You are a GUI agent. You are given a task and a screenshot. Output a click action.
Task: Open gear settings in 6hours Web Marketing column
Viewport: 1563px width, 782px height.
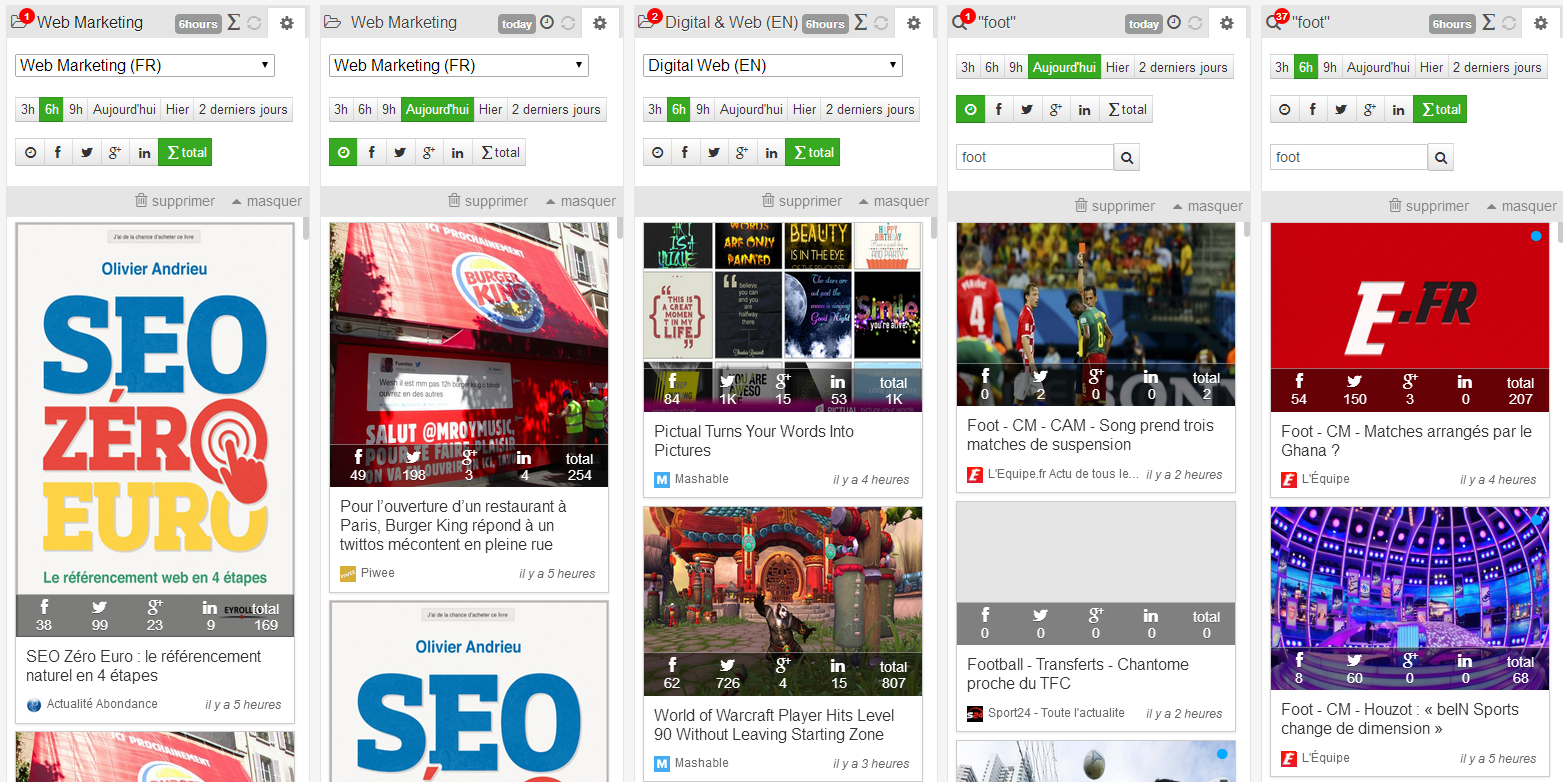286,23
